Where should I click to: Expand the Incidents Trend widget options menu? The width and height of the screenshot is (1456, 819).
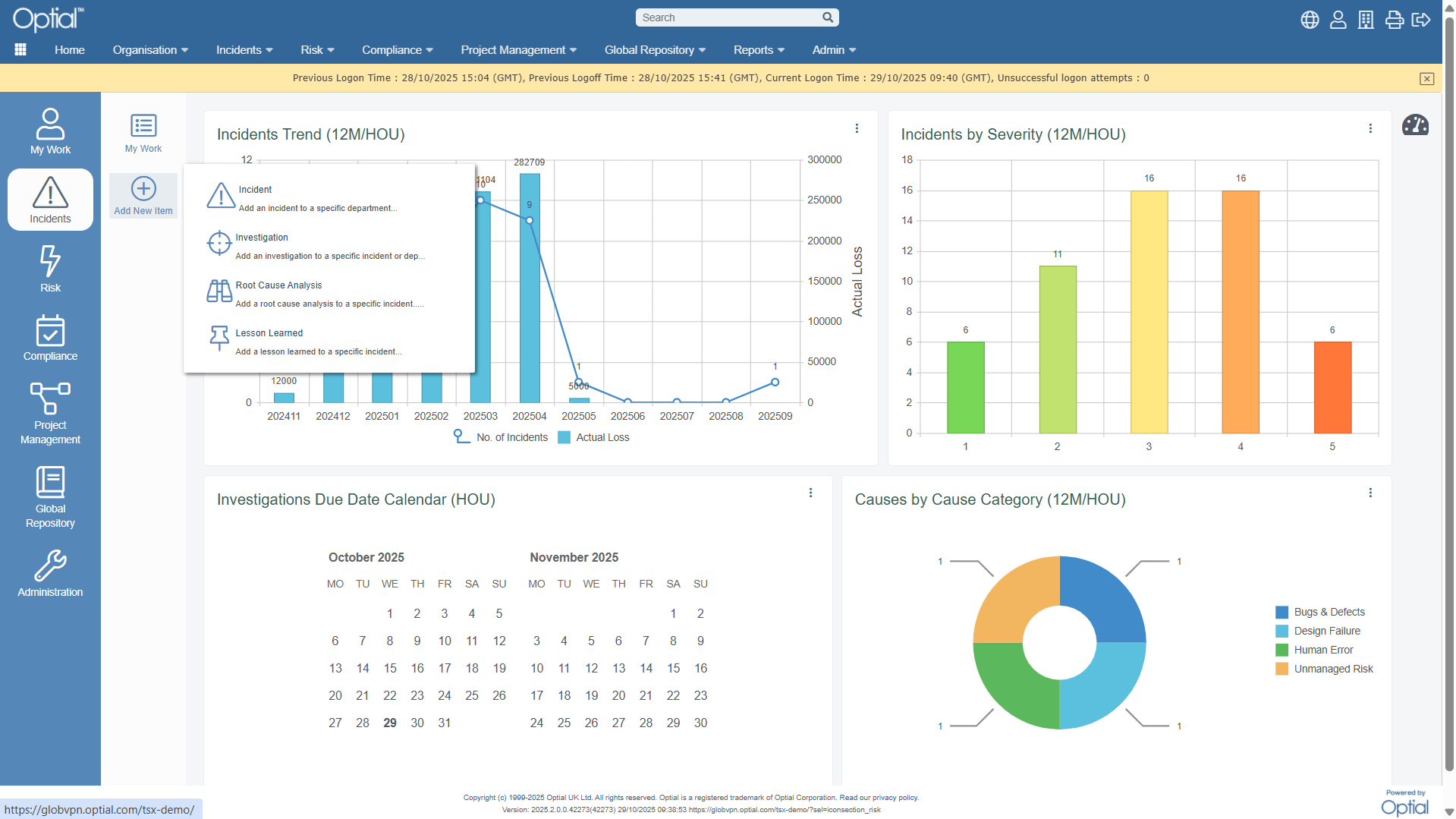pyautogui.click(x=857, y=128)
